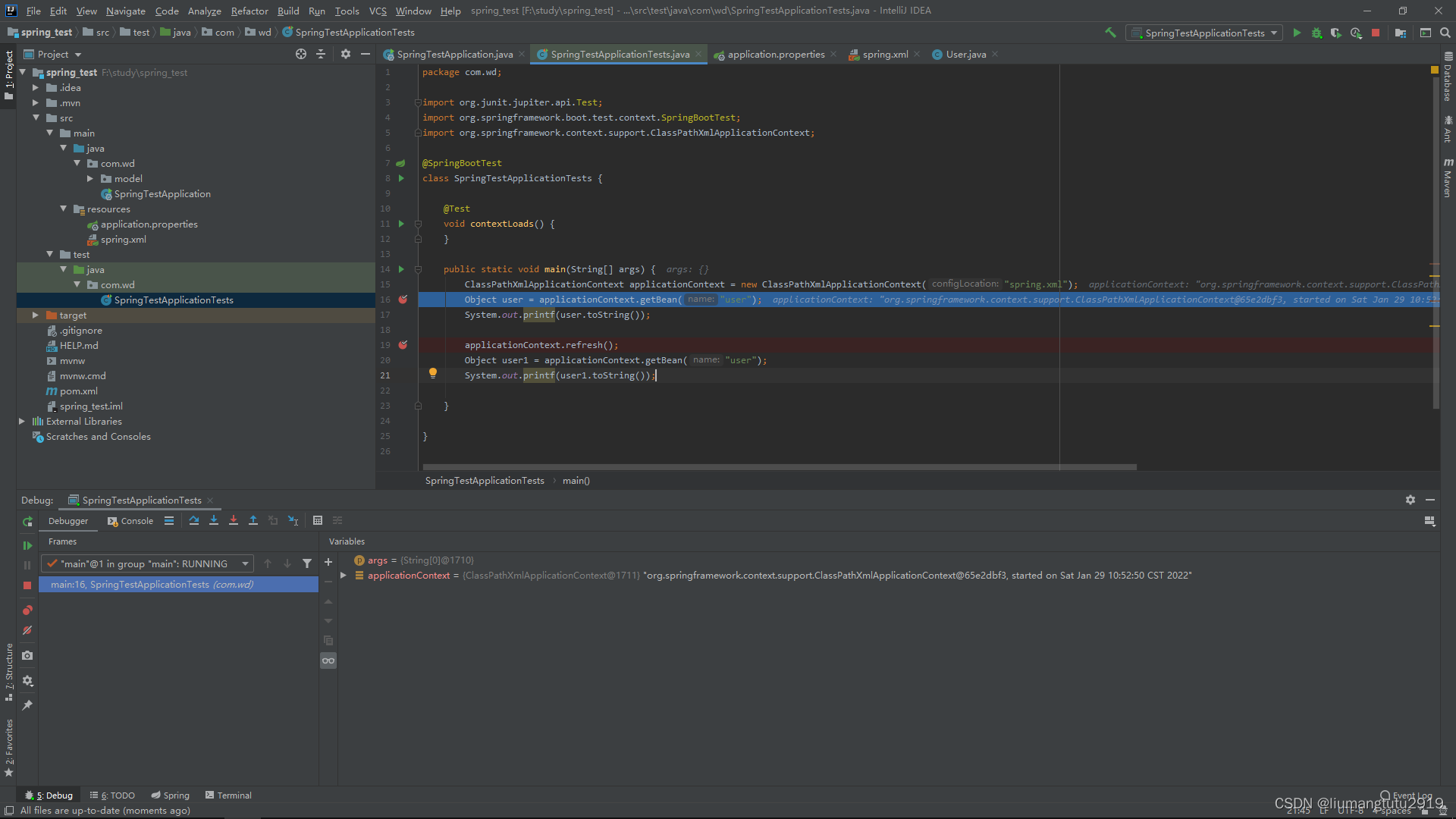Click the Step Over debugger icon
This screenshot has width=1456, height=819.
tap(194, 521)
